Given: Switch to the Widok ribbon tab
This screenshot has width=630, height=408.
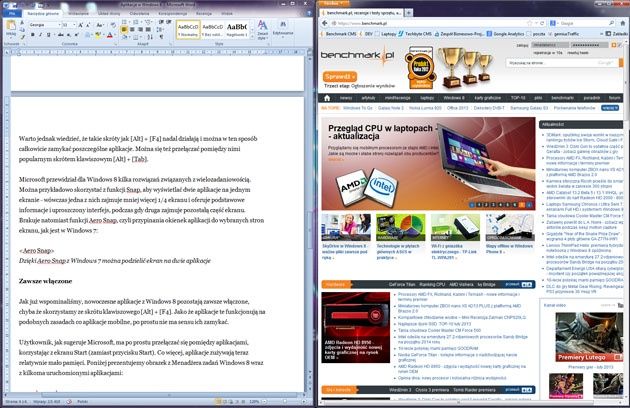Looking at the screenshot, I should [x=227, y=13].
